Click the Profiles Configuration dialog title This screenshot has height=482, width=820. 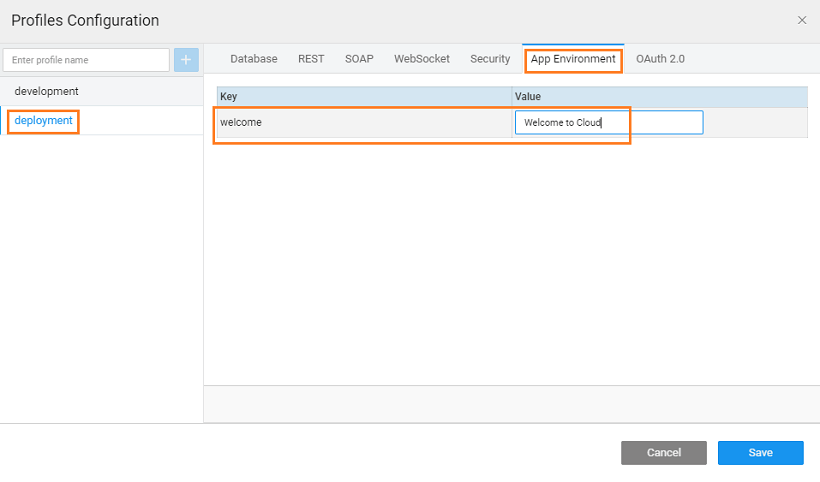[x=85, y=20]
